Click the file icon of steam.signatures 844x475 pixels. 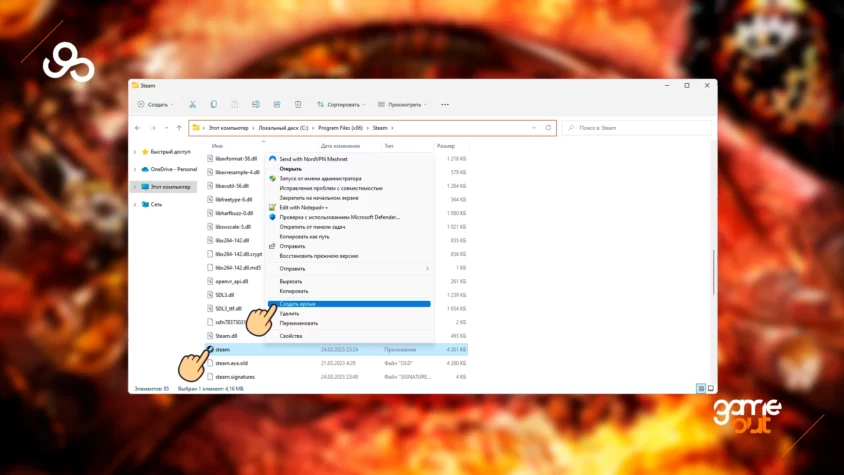point(210,376)
